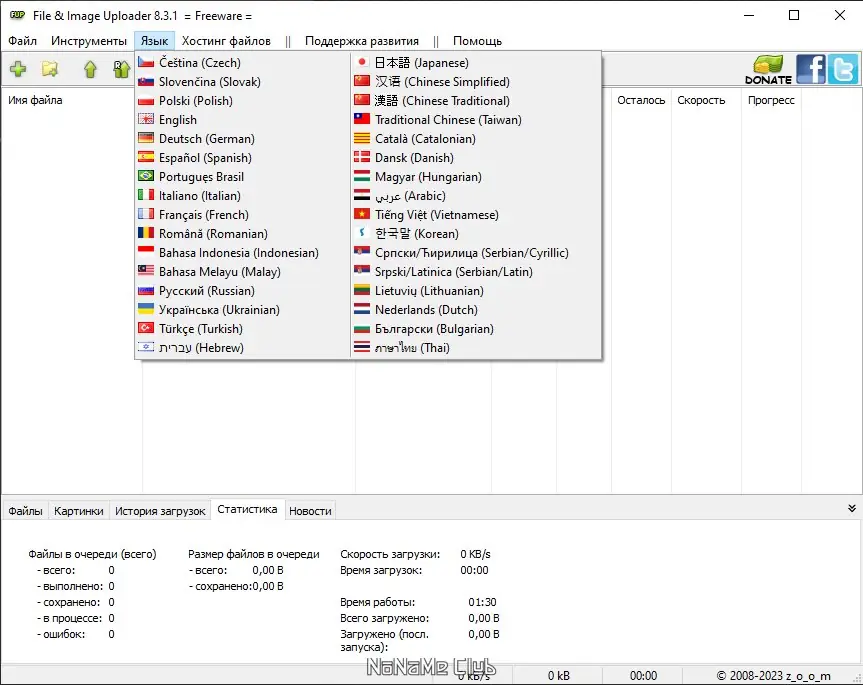The image size is (863, 685).
Task: Switch to the История загрузок tab
Action: (159, 510)
